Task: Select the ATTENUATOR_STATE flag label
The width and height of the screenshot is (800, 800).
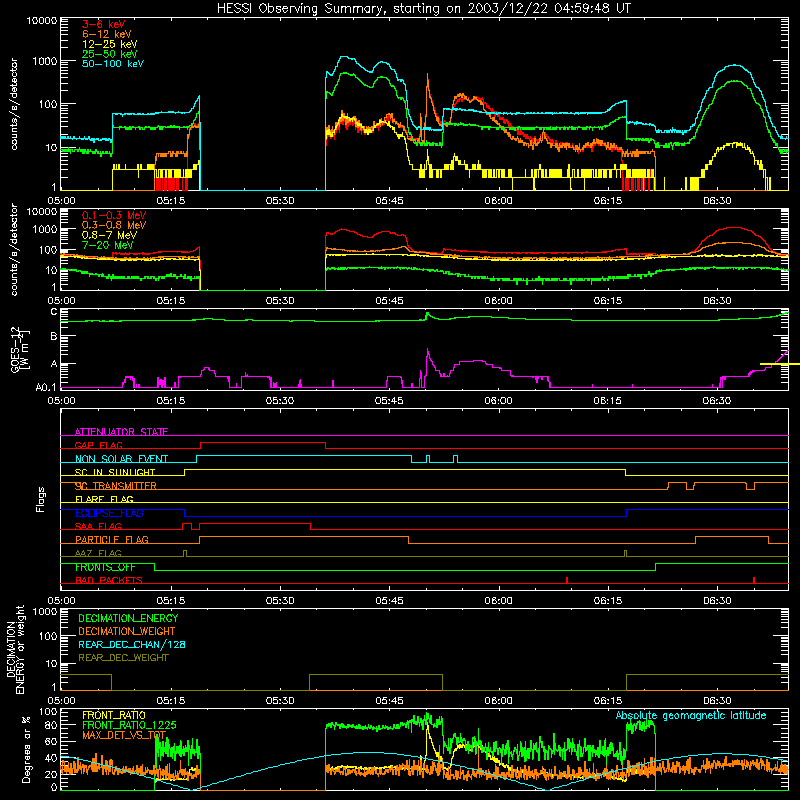Action: [121, 432]
